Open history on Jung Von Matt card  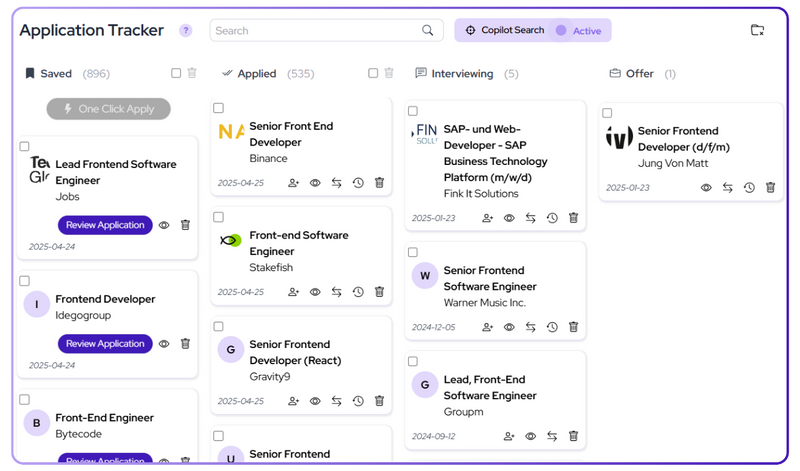749,188
